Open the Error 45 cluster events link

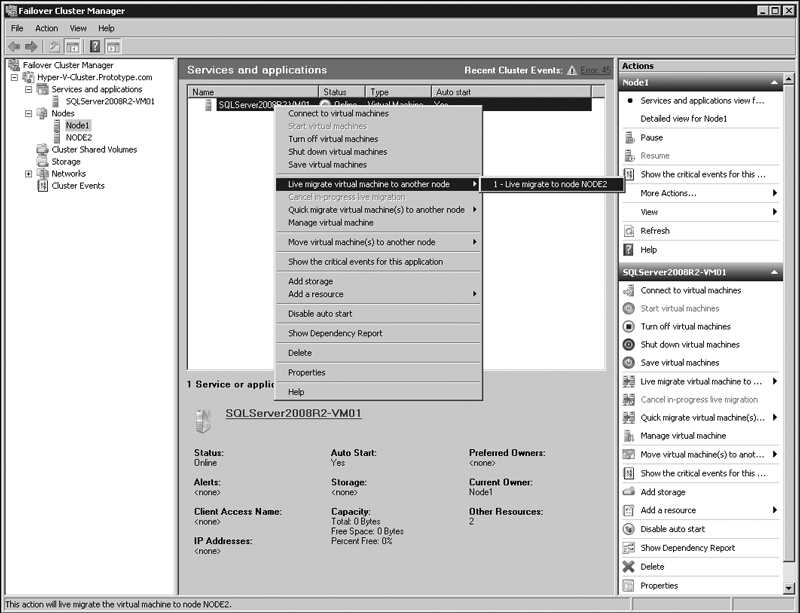tap(595, 70)
